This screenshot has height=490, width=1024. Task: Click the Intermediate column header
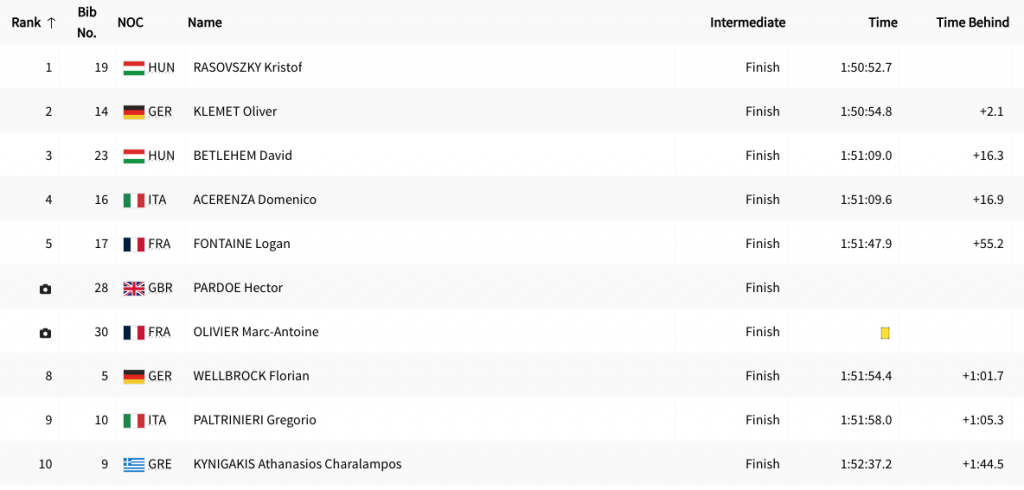coord(747,22)
